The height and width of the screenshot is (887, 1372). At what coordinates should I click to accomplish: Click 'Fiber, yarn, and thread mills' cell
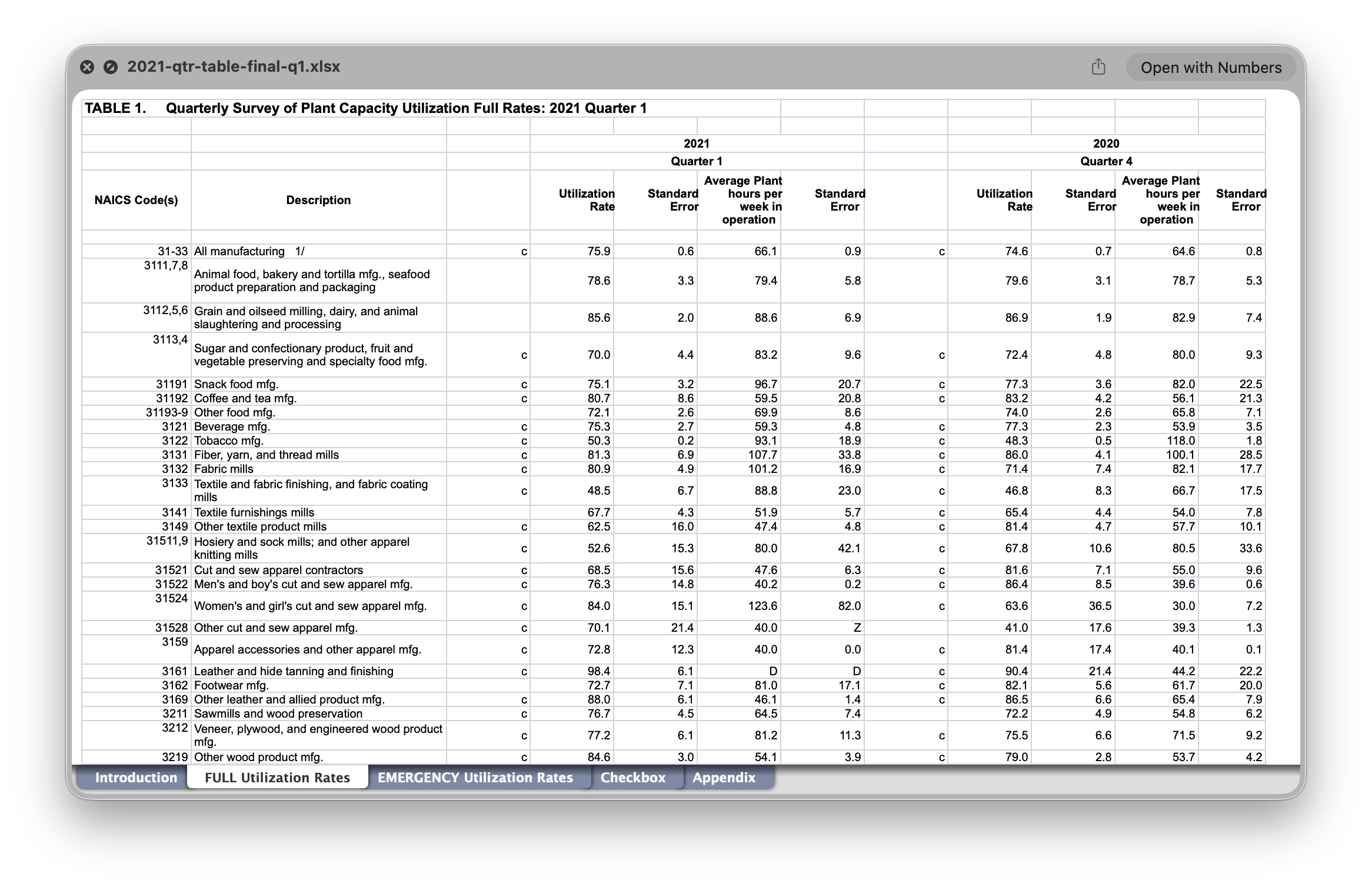click(x=318, y=455)
